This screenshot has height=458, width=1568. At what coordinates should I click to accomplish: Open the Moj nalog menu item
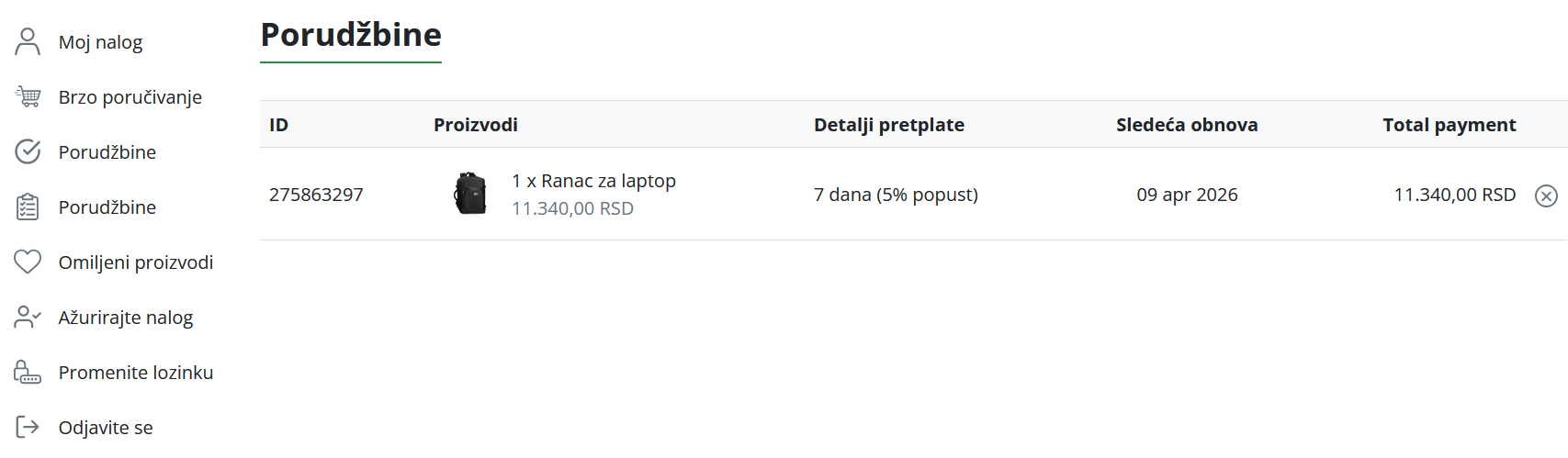click(100, 42)
